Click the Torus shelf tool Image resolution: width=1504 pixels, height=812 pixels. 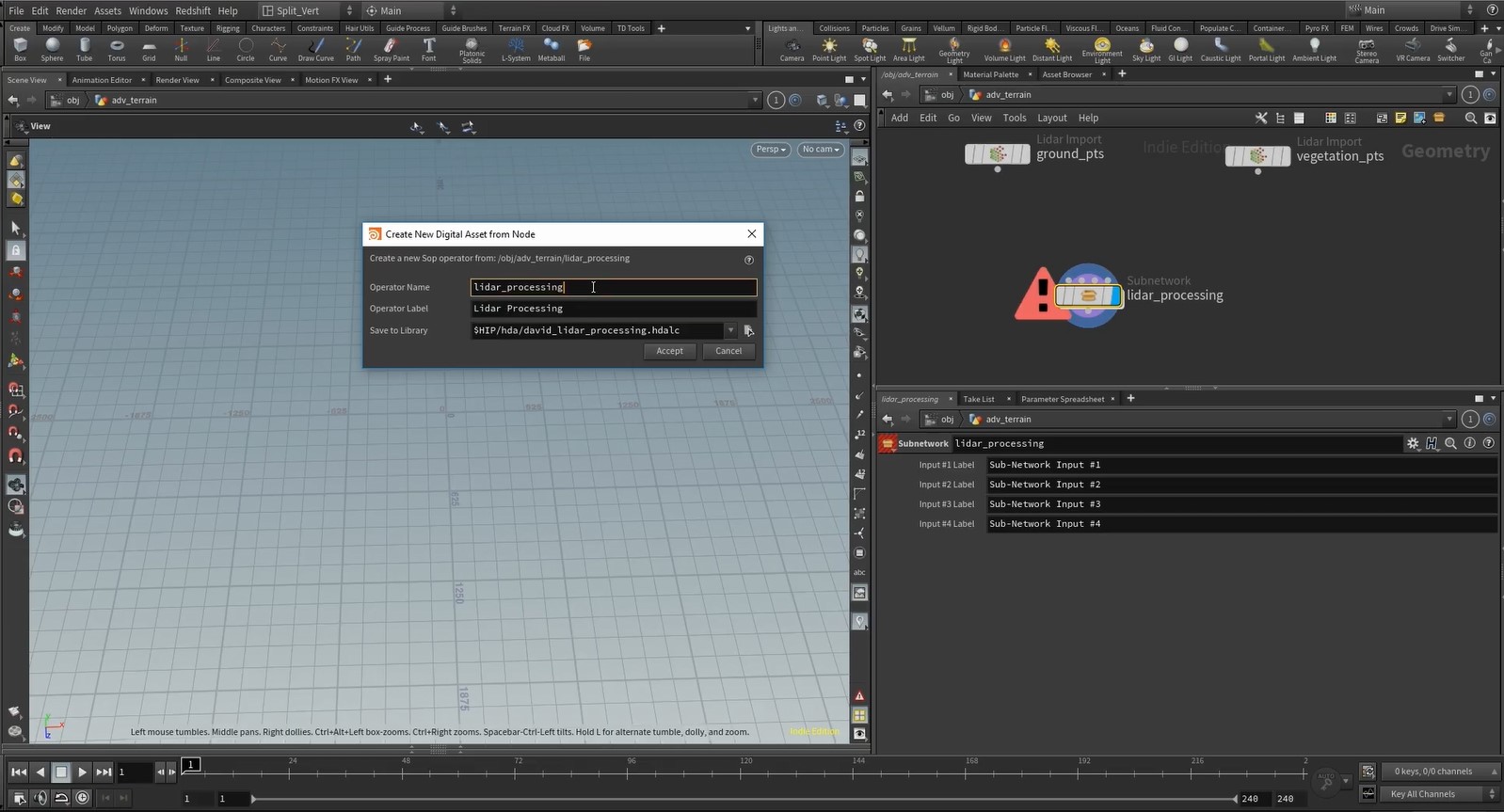[x=117, y=48]
